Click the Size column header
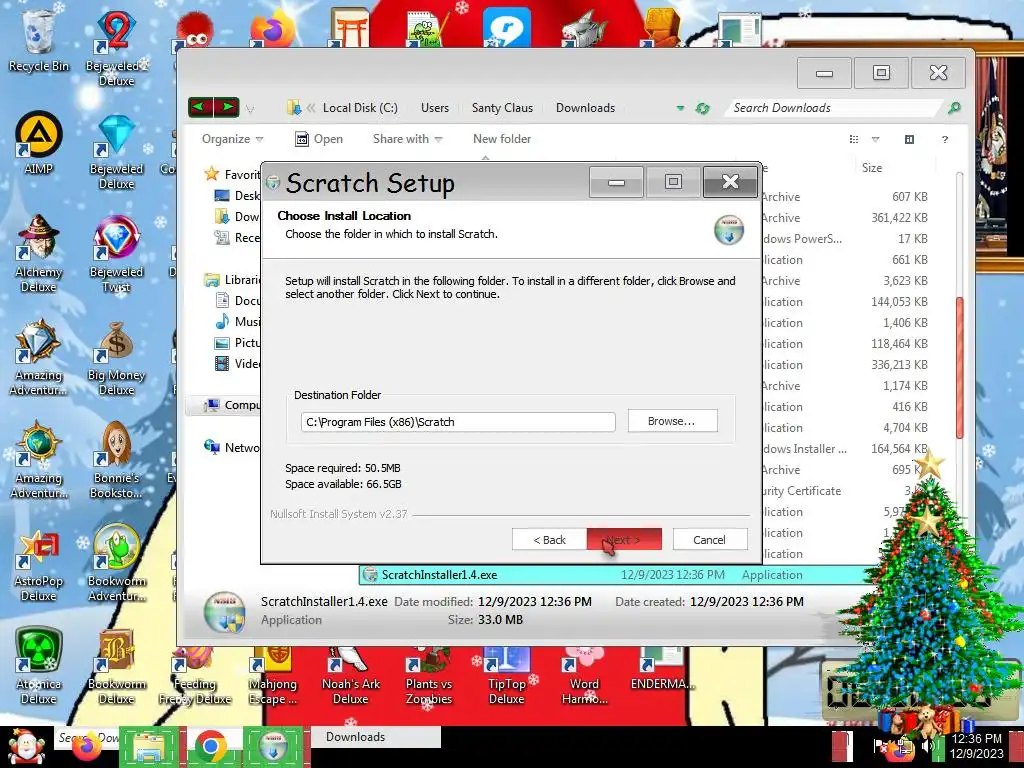The image size is (1024, 768). click(x=871, y=168)
